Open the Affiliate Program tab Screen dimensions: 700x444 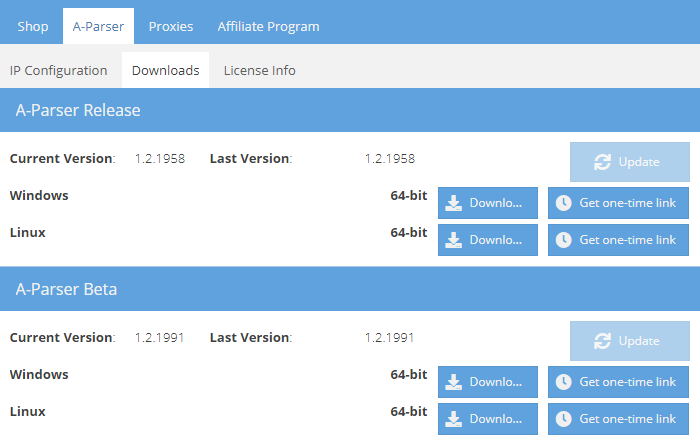pos(268,26)
